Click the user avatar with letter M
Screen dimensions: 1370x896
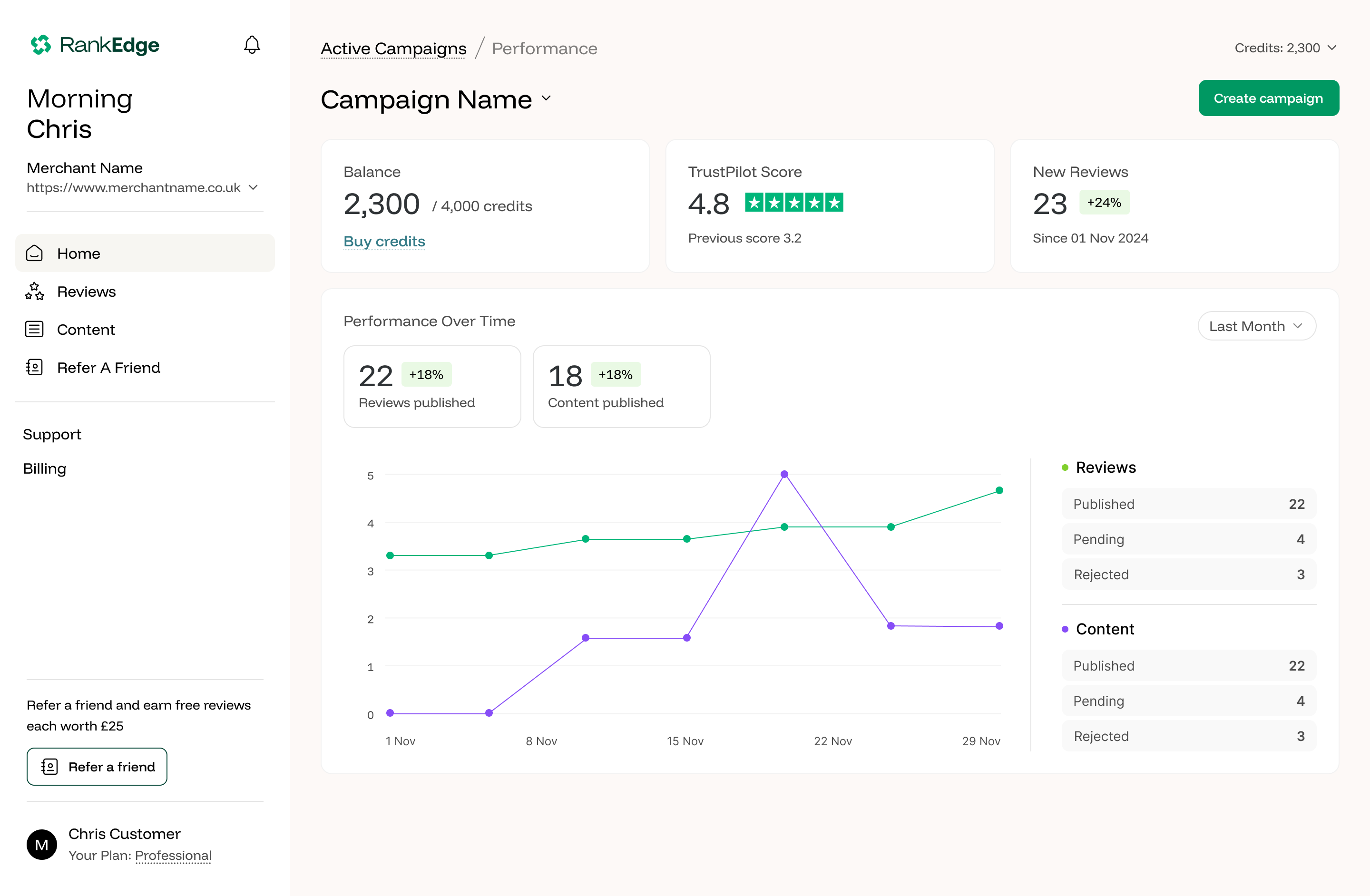coord(41,844)
